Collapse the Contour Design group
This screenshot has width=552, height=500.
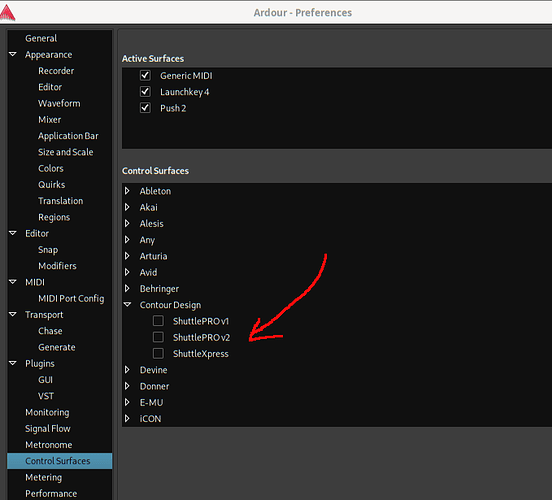127,304
